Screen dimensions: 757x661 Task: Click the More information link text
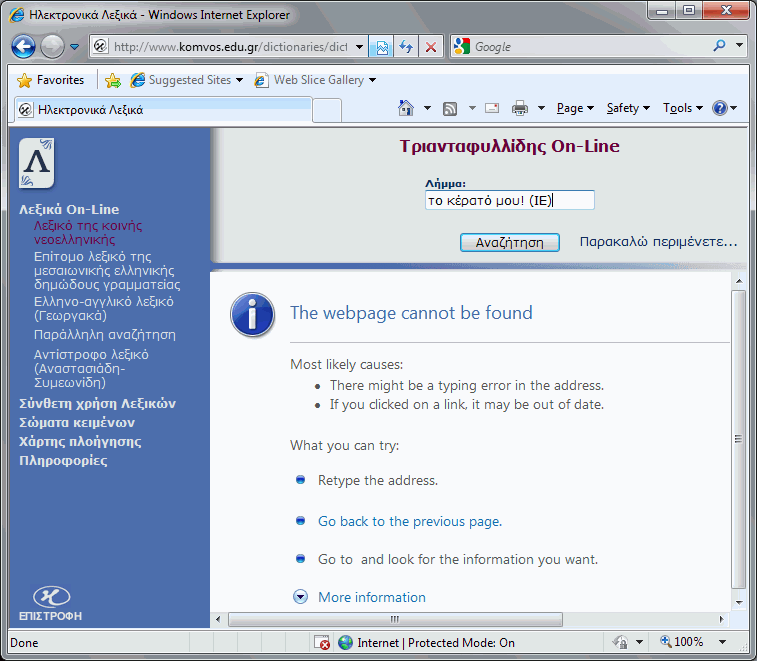[372, 597]
